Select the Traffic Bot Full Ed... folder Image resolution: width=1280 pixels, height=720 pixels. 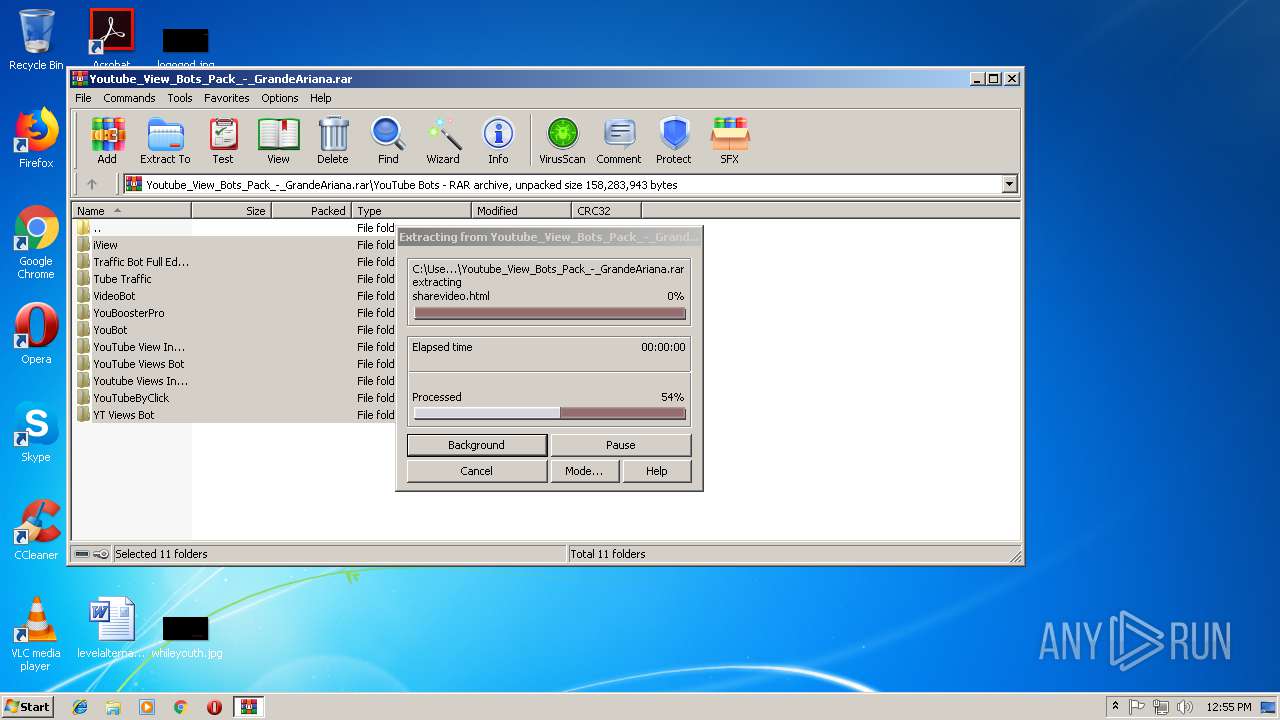coord(140,262)
